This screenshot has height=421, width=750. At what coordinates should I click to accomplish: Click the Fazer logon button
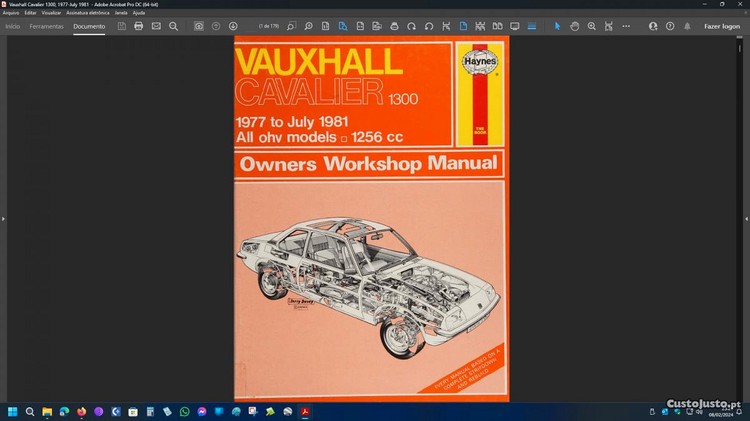(722, 26)
